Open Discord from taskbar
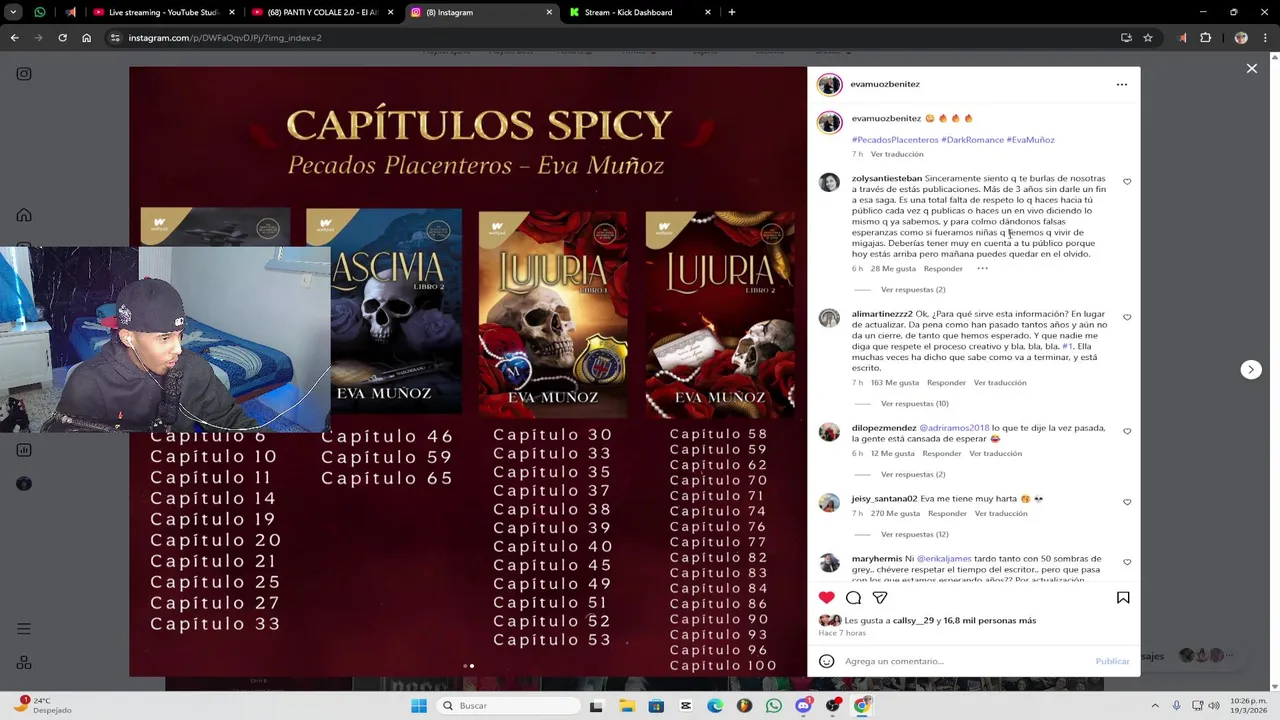This screenshot has height=720, width=1280. click(x=803, y=706)
